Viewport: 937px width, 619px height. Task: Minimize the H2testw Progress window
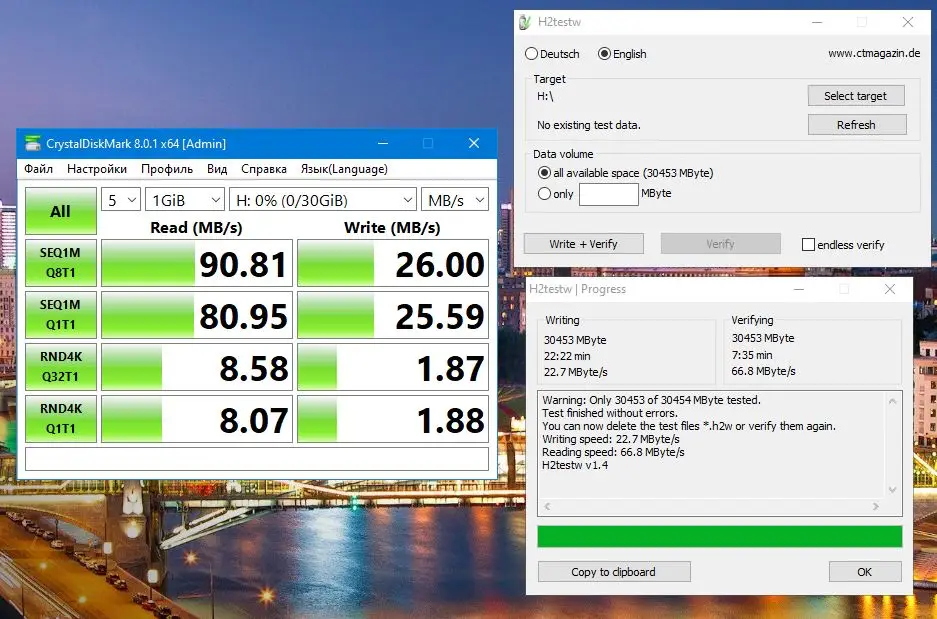[x=799, y=289]
